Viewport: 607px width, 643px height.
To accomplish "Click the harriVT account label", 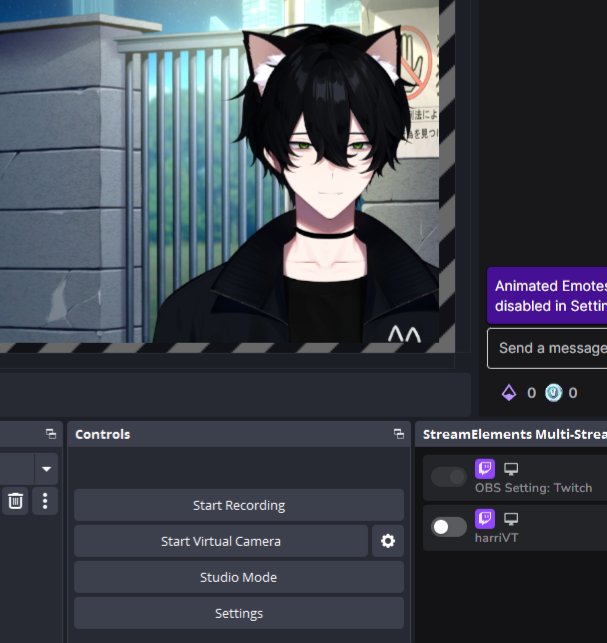I will (x=497, y=538).
